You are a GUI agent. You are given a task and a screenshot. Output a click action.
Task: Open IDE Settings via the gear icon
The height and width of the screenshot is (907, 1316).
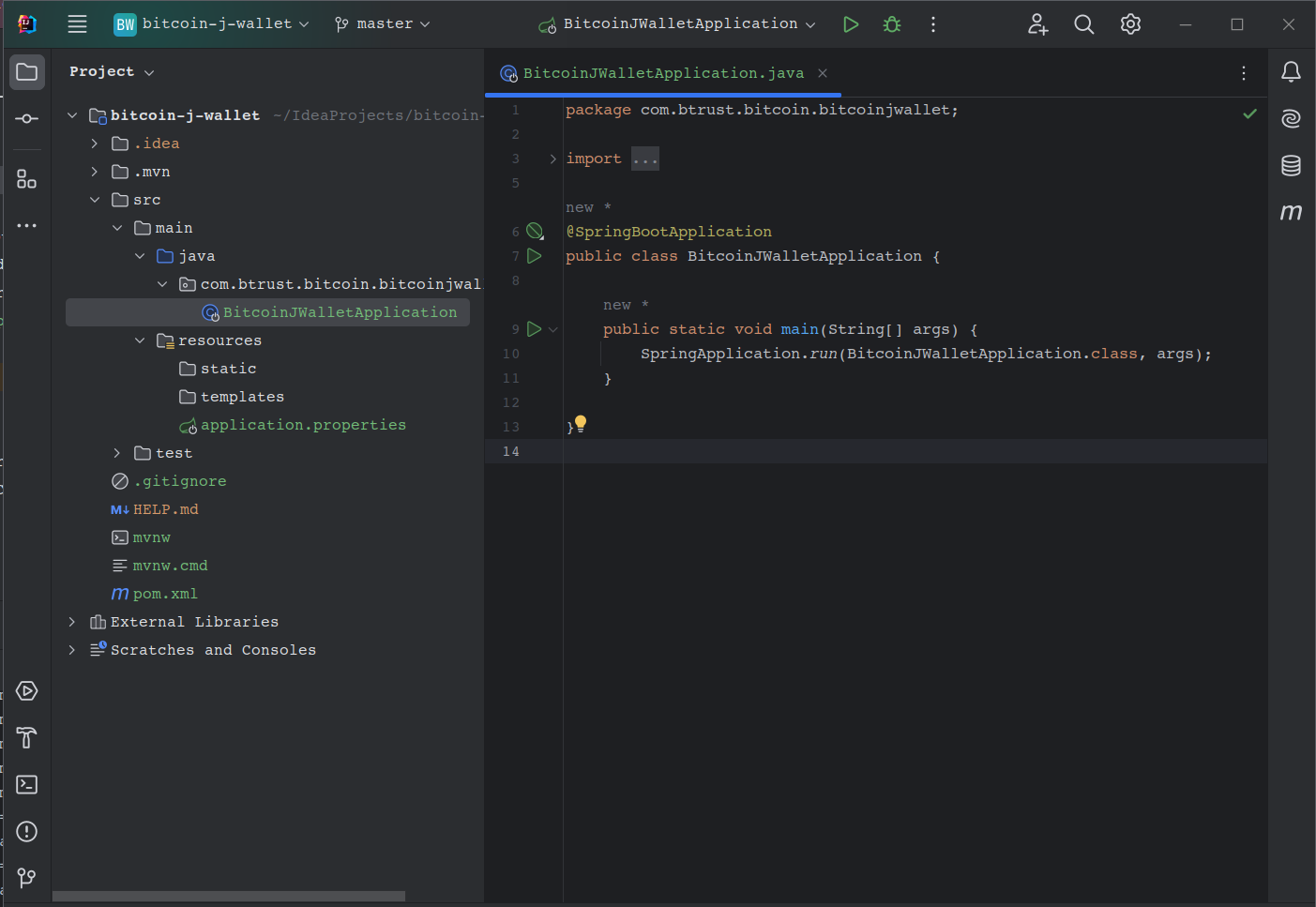1130,23
